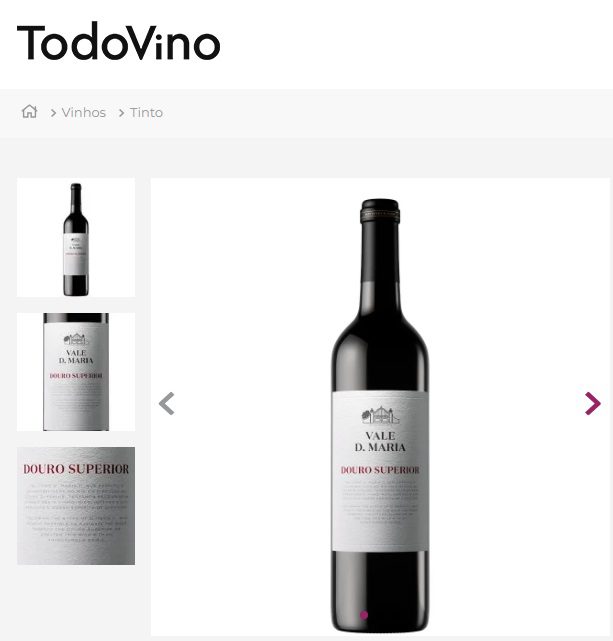
Task: Select the magenta carousel indicator dot
Action: point(364,615)
